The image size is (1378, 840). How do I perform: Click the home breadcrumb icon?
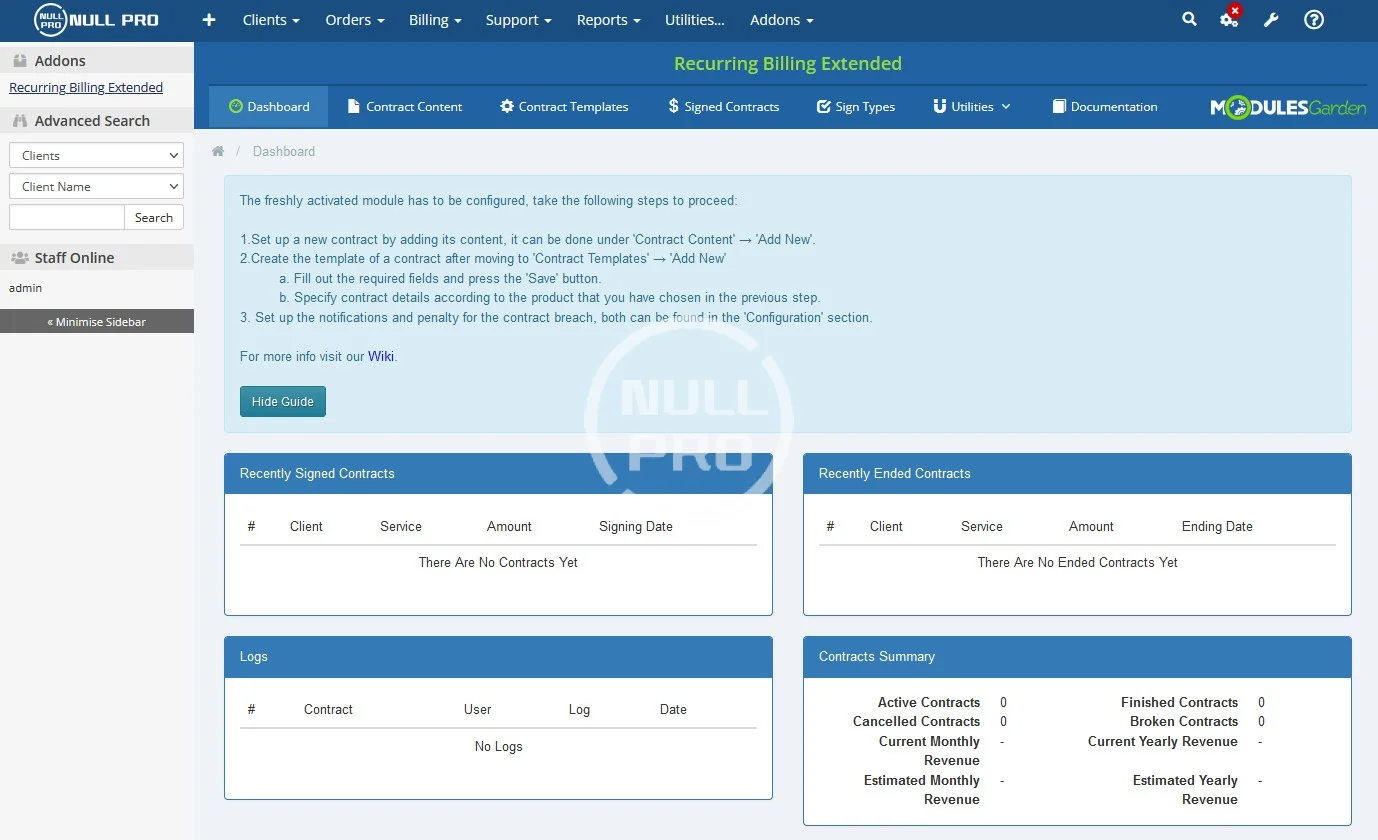click(218, 152)
